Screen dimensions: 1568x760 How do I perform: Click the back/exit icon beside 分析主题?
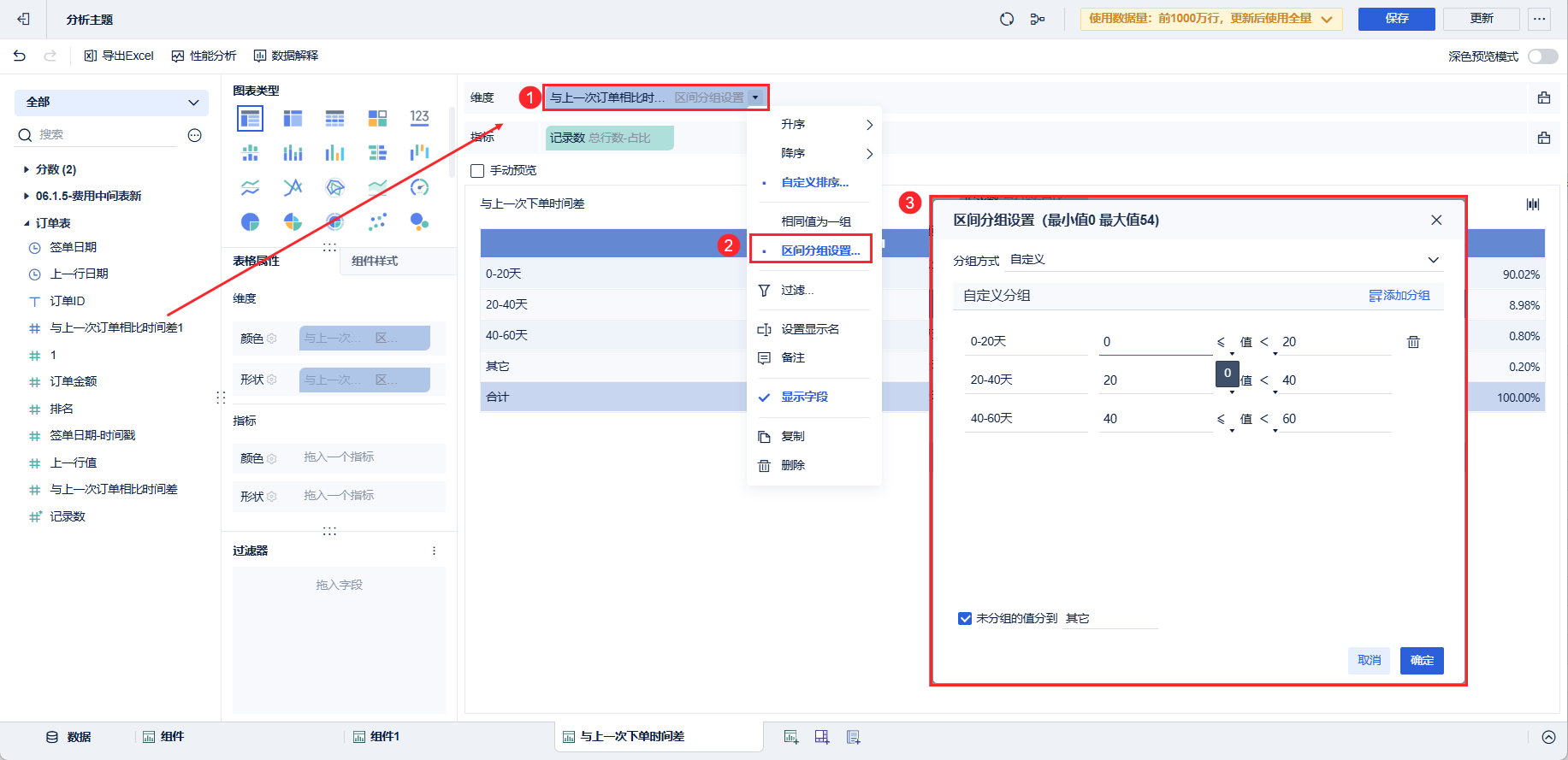point(23,19)
